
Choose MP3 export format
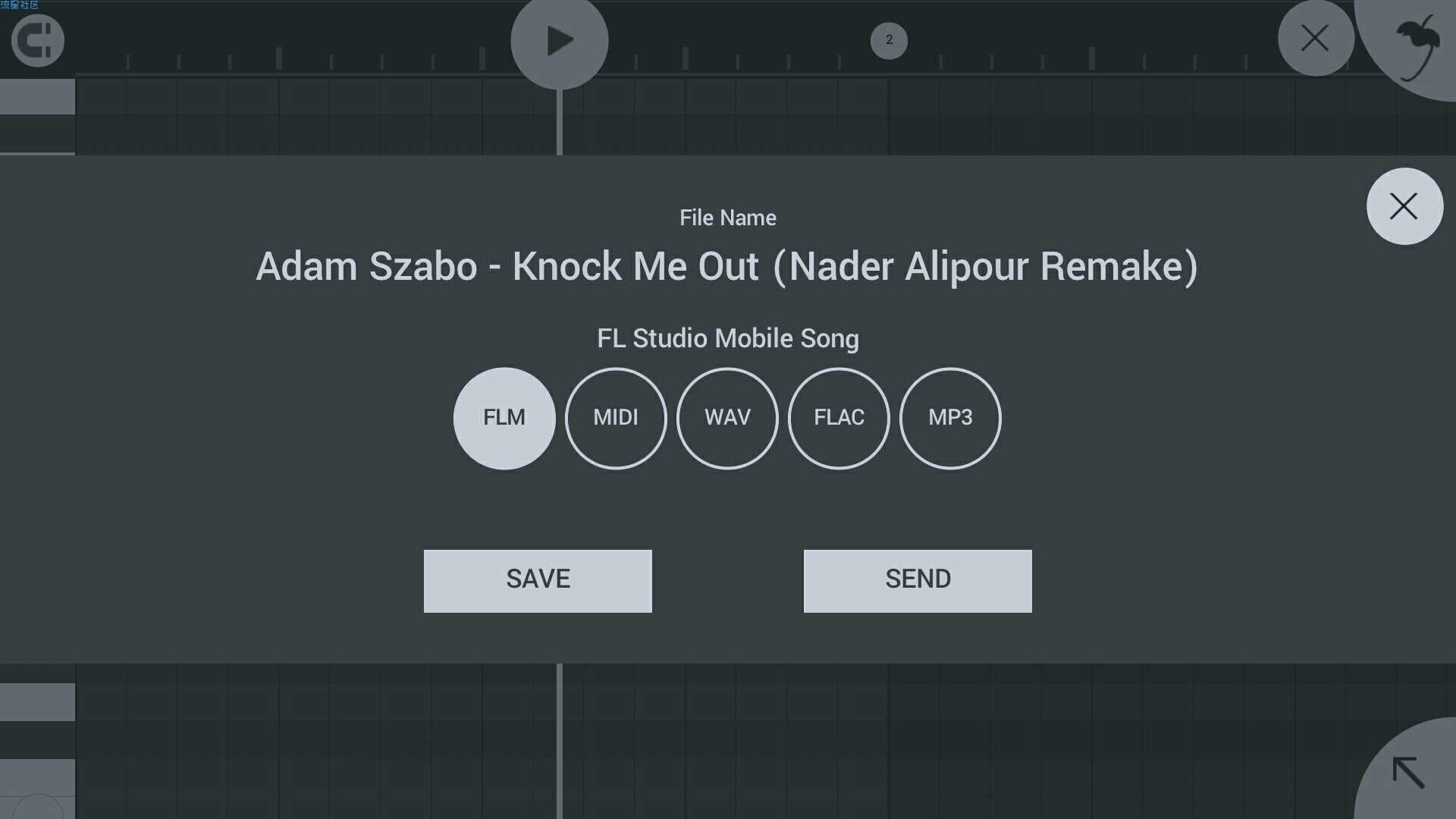click(x=950, y=419)
